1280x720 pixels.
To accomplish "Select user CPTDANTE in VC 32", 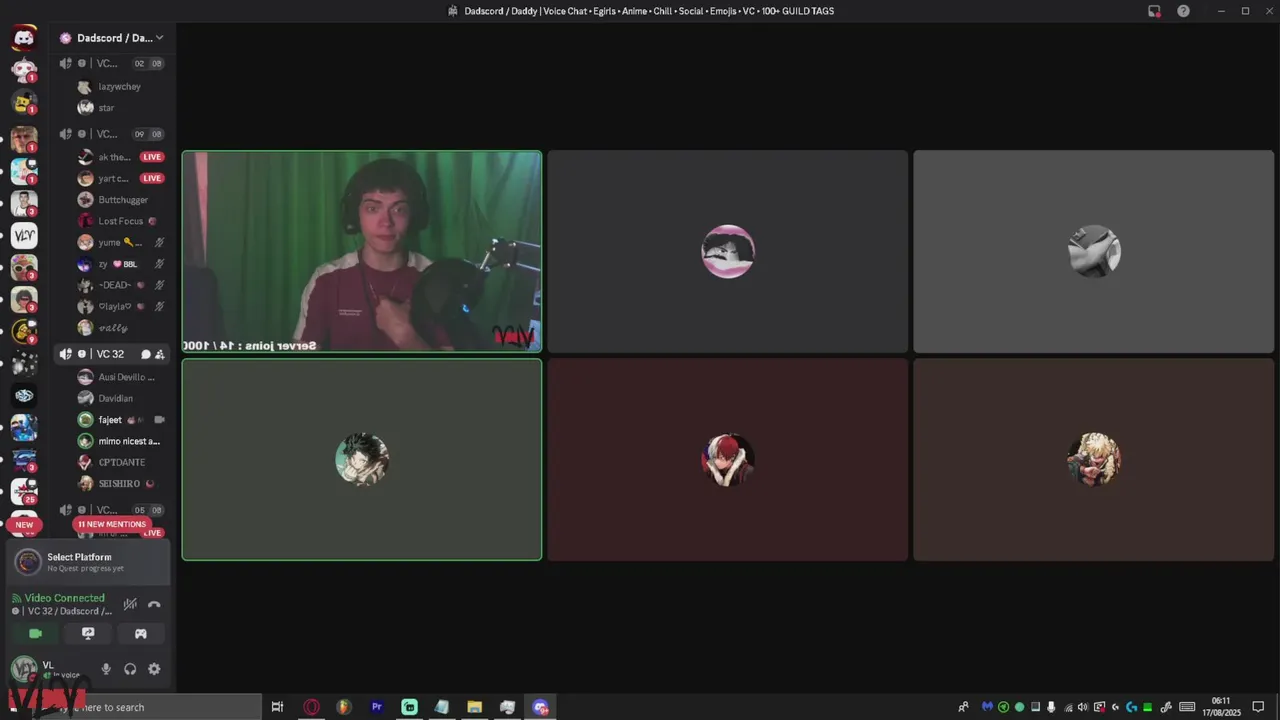I will 120,462.
